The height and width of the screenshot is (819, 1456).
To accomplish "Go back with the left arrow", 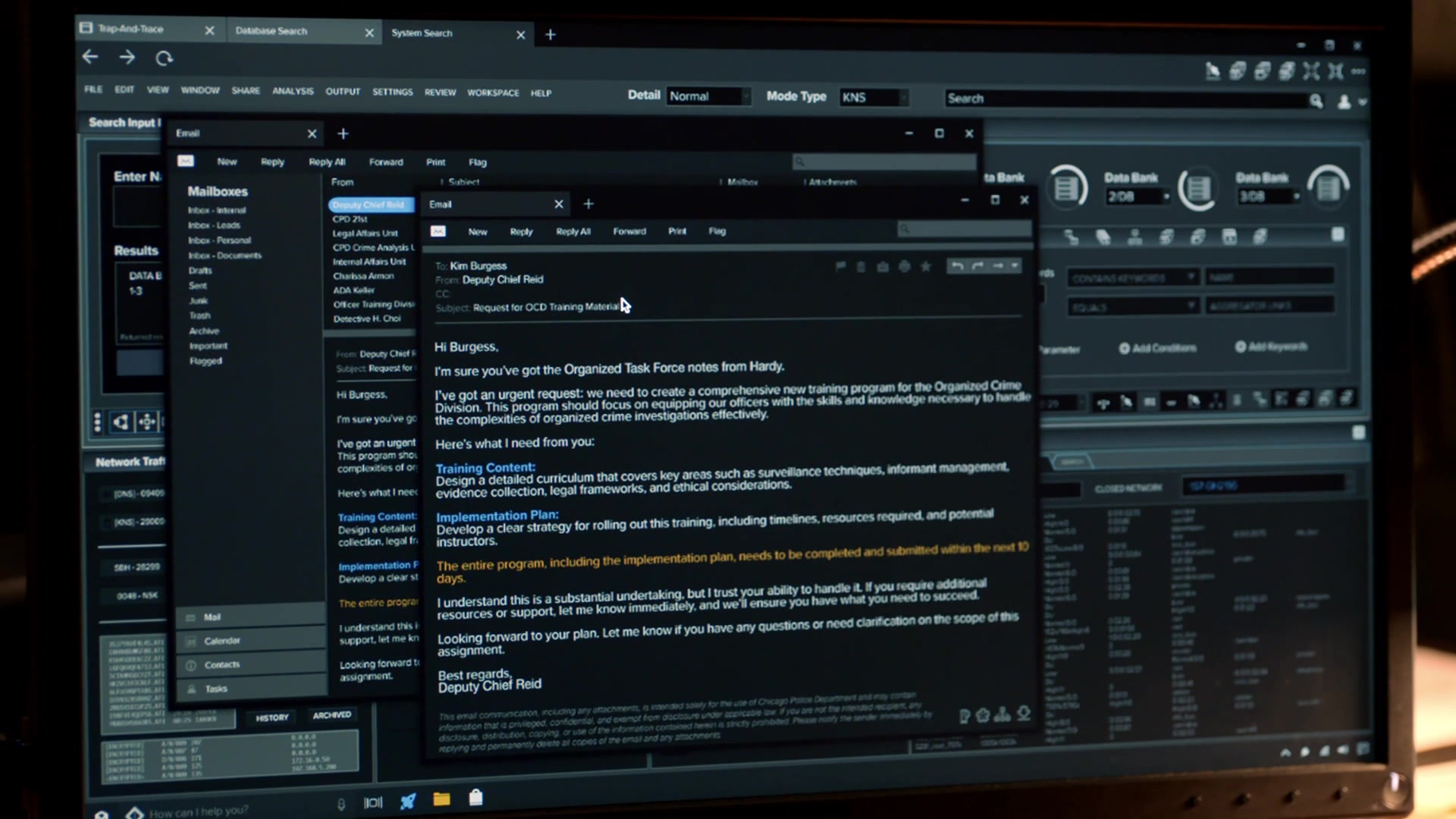I will pyautogui.click(x=90, y=57).
